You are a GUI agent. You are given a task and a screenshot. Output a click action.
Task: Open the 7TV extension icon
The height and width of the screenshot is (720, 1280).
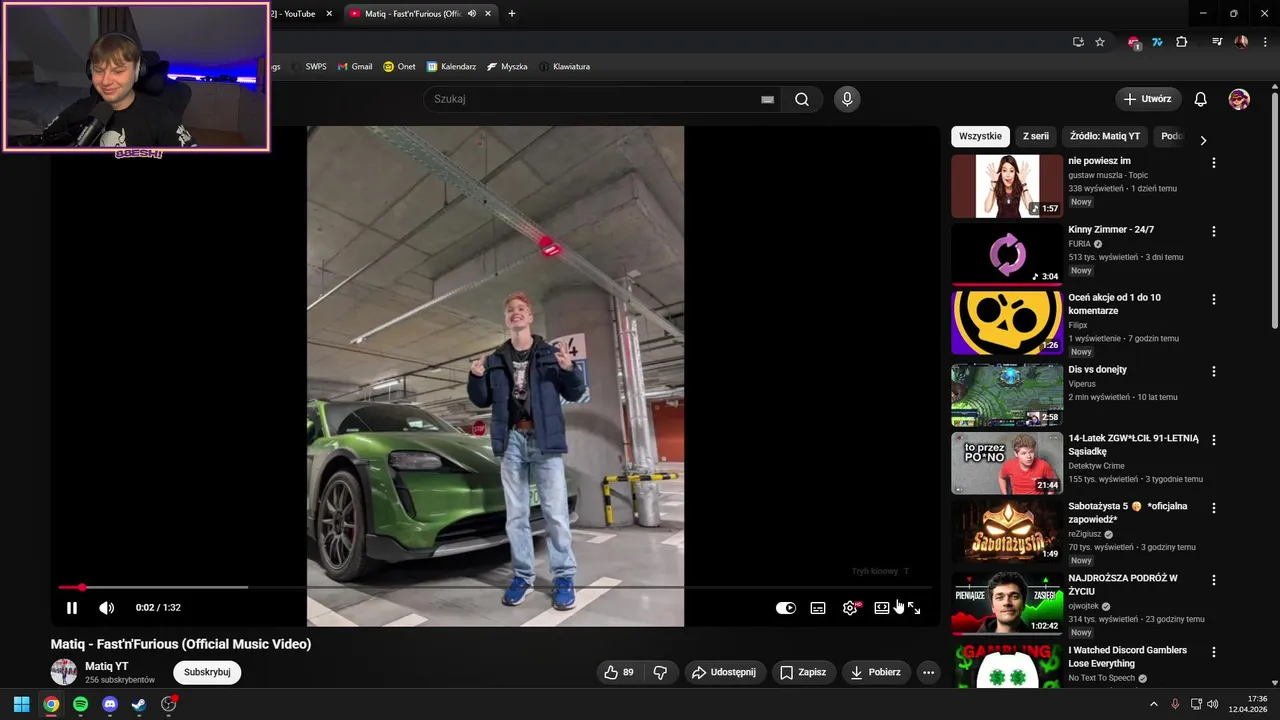[1157, 42]
